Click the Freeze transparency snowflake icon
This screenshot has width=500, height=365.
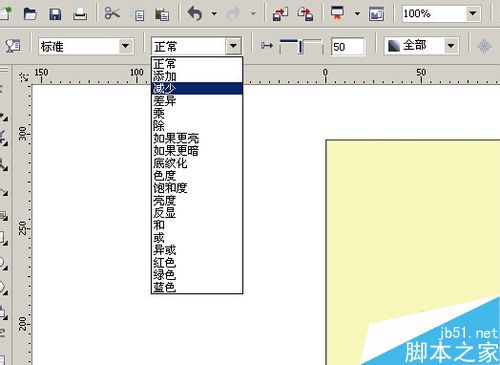484,46
